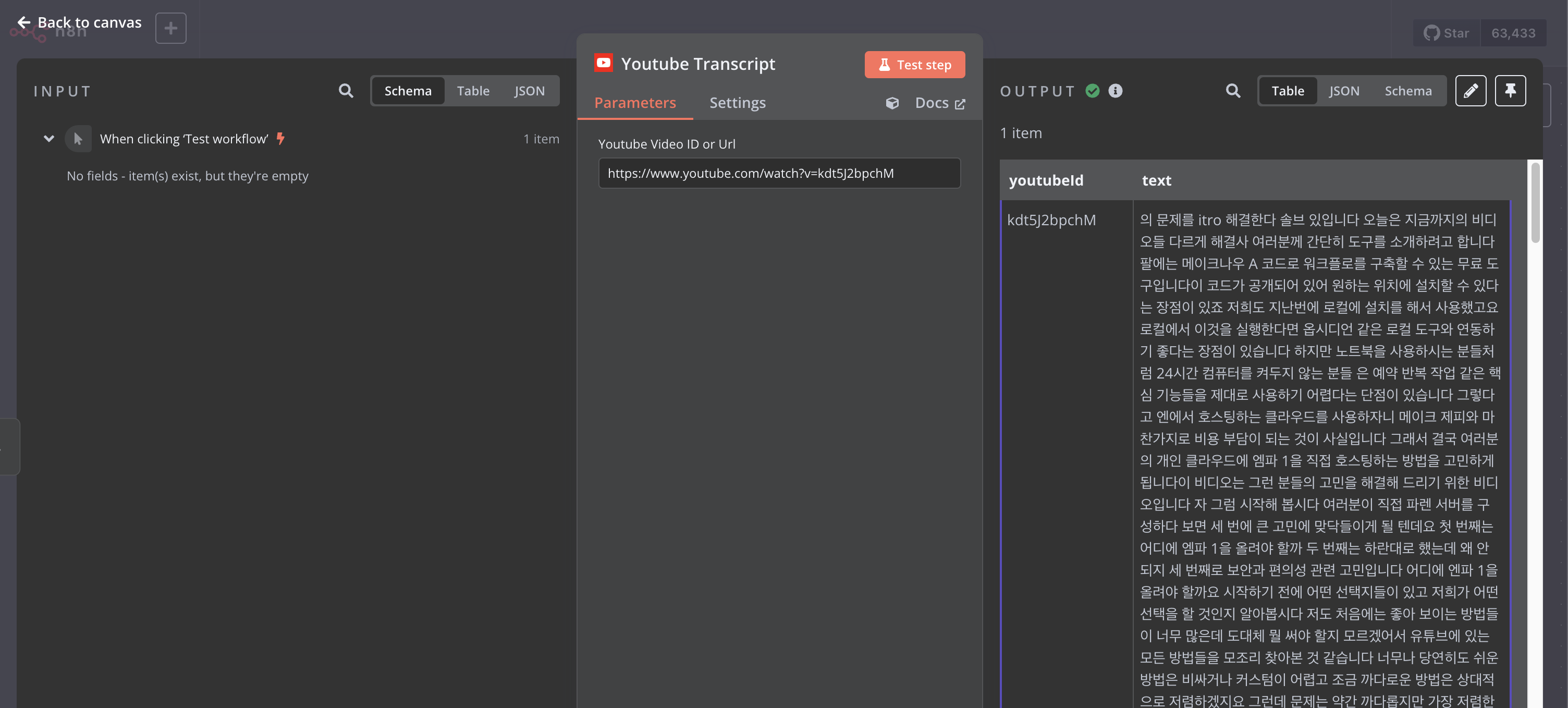Click the plus add button in top bar

[170, 28]
